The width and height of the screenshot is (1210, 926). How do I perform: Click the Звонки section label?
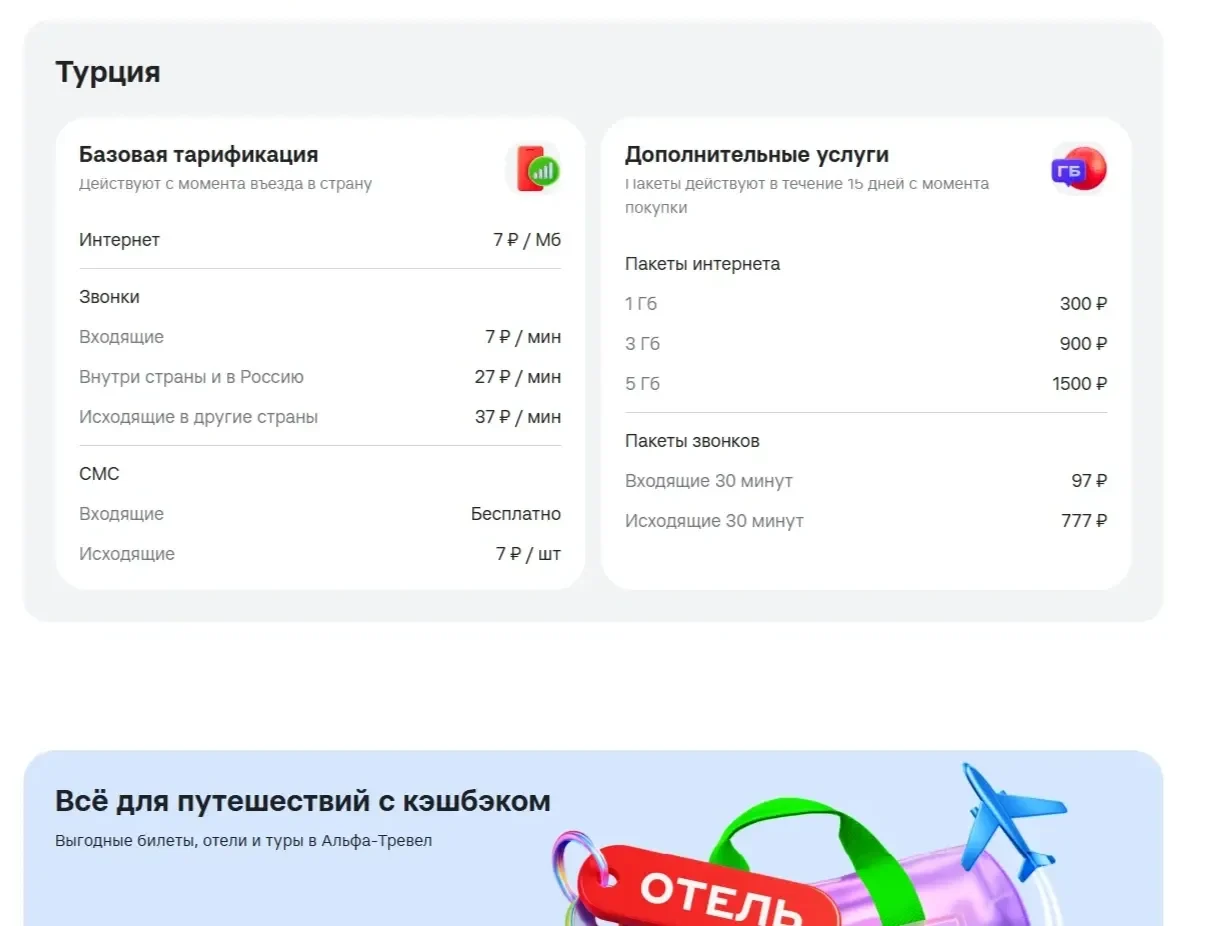coord(109,297)
